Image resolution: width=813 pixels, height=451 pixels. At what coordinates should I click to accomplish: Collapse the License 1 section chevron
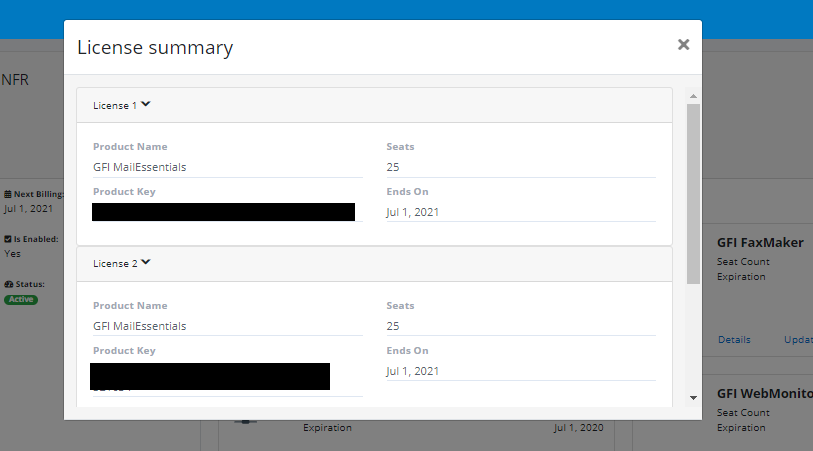(x=146, y=104)
